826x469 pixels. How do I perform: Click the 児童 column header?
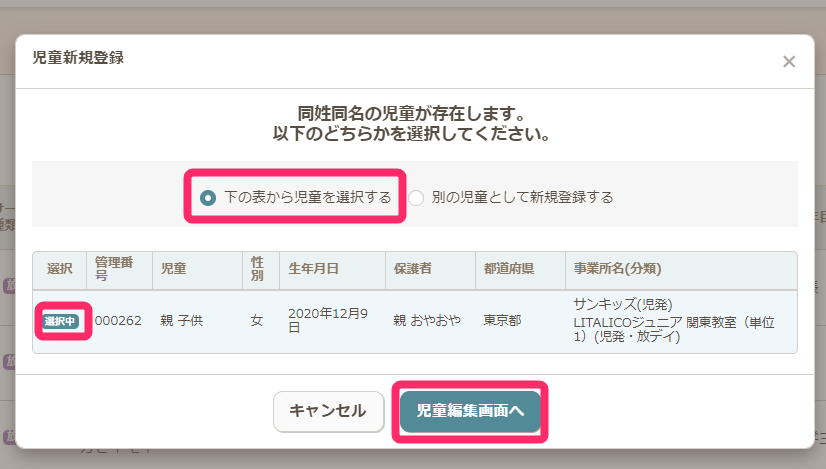174,269
